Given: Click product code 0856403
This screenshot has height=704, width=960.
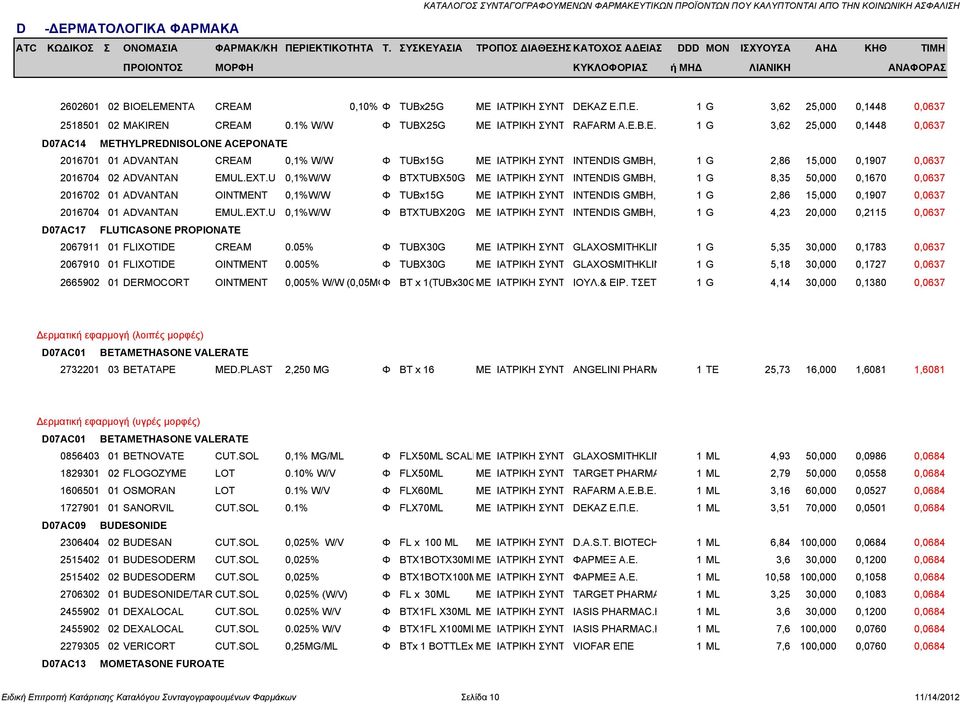Looking at the screenshot, I should (80, 456).
